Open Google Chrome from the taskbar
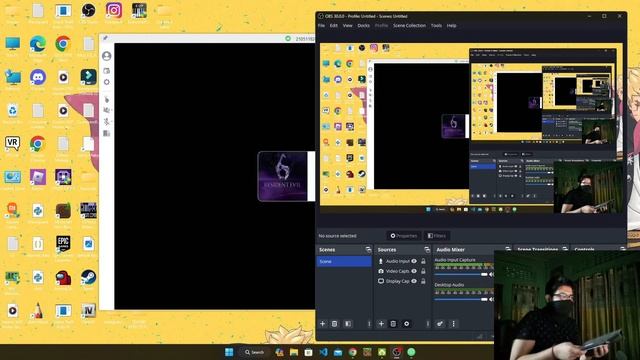The image size is (640, 360). click(353, 352)
